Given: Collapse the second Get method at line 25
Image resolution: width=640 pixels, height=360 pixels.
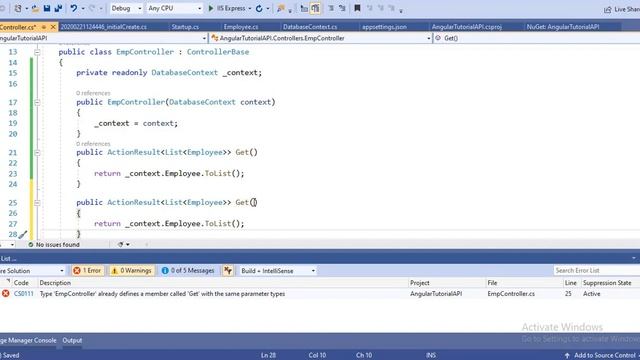Looking at the screenshot, I should (x=37, y=202).
